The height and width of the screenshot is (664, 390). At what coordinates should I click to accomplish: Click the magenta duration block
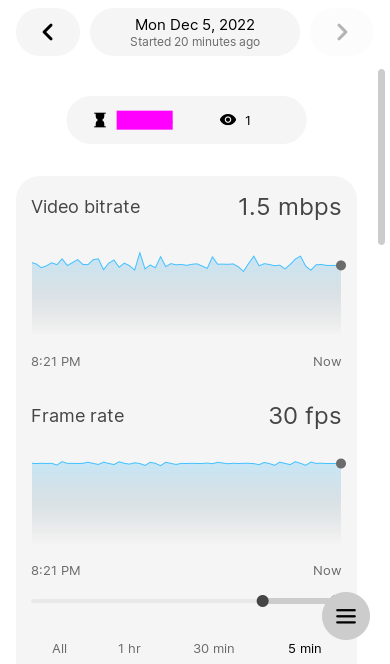point(144,120)
